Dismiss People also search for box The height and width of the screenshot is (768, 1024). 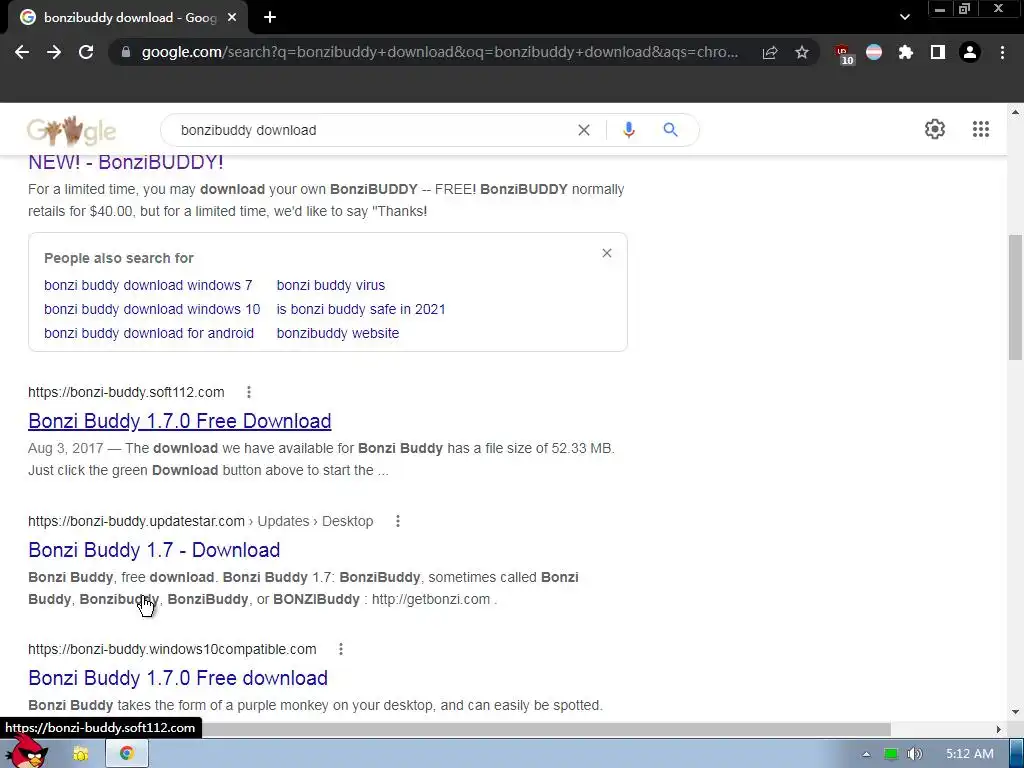click(607, 253)
